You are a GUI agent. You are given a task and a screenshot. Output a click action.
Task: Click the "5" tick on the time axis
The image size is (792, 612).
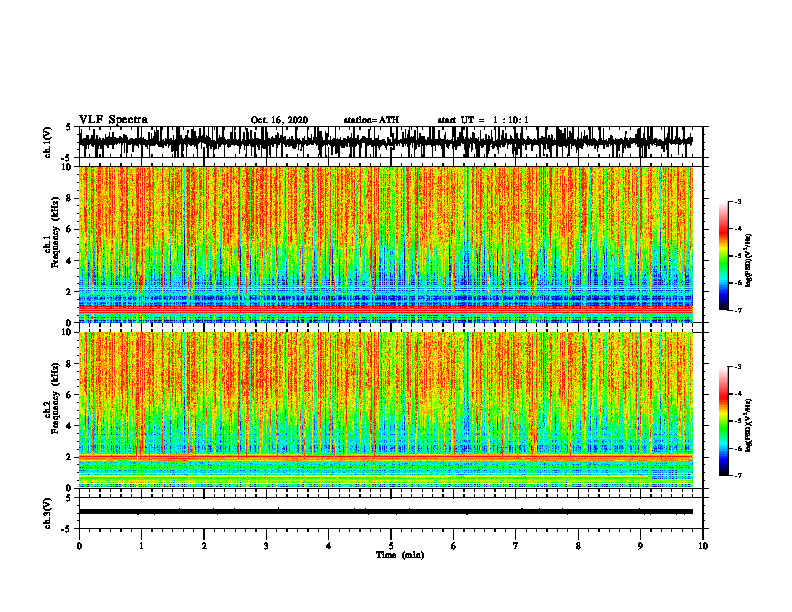point(391,546)
